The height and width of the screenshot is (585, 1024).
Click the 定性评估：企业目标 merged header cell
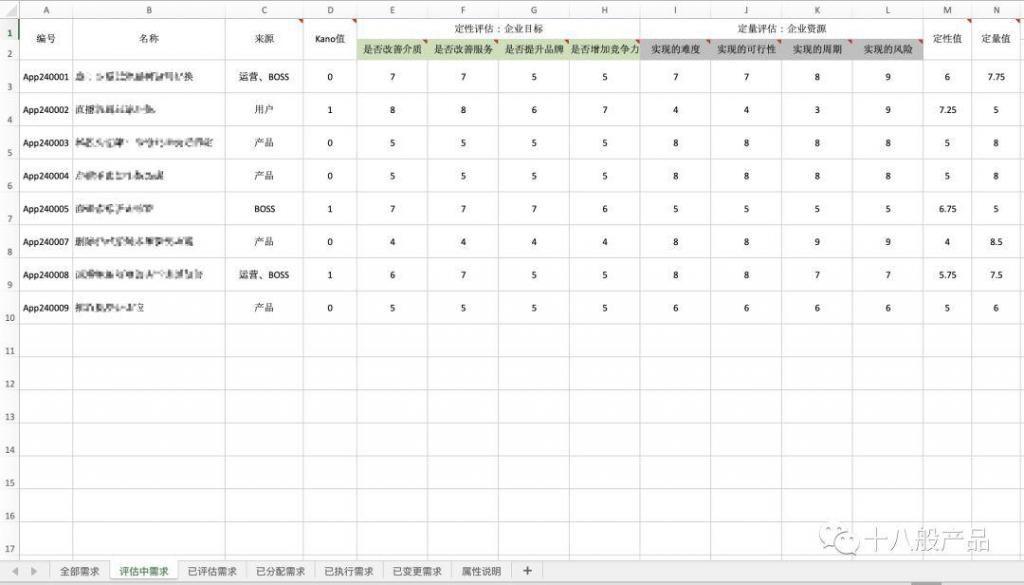click(498, 29)
